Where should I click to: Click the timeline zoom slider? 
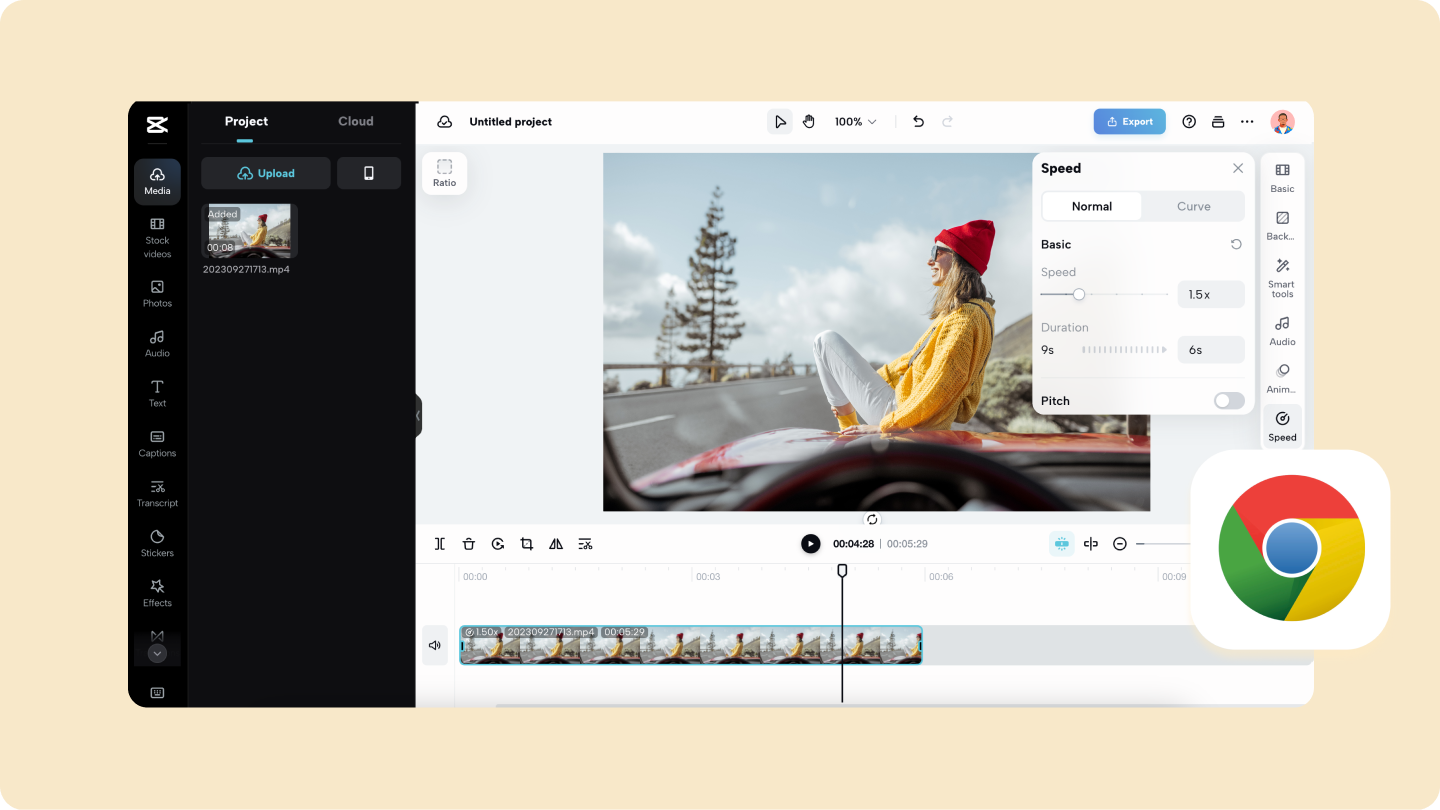[1164, 544]
